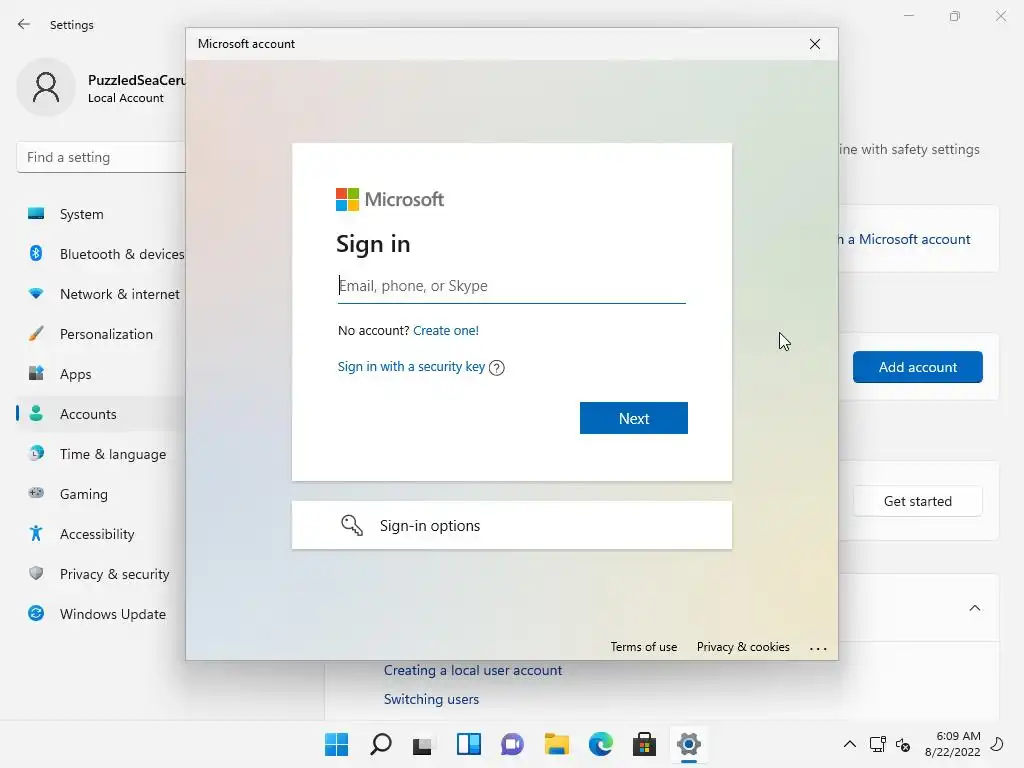
Task: Open taskbar Search
Action: tap(380, 744)
